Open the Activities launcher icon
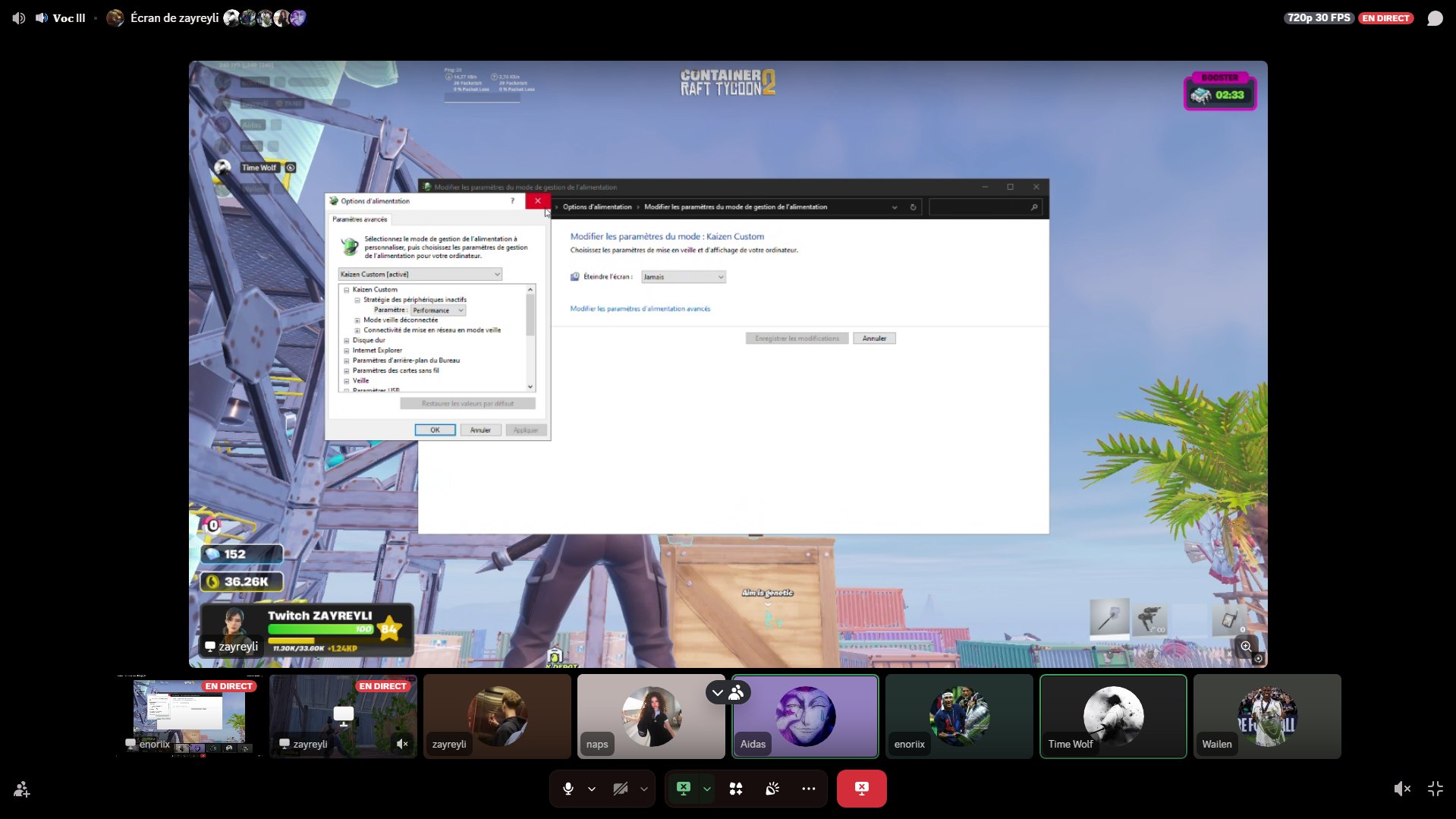 click(x=735, y=789)
